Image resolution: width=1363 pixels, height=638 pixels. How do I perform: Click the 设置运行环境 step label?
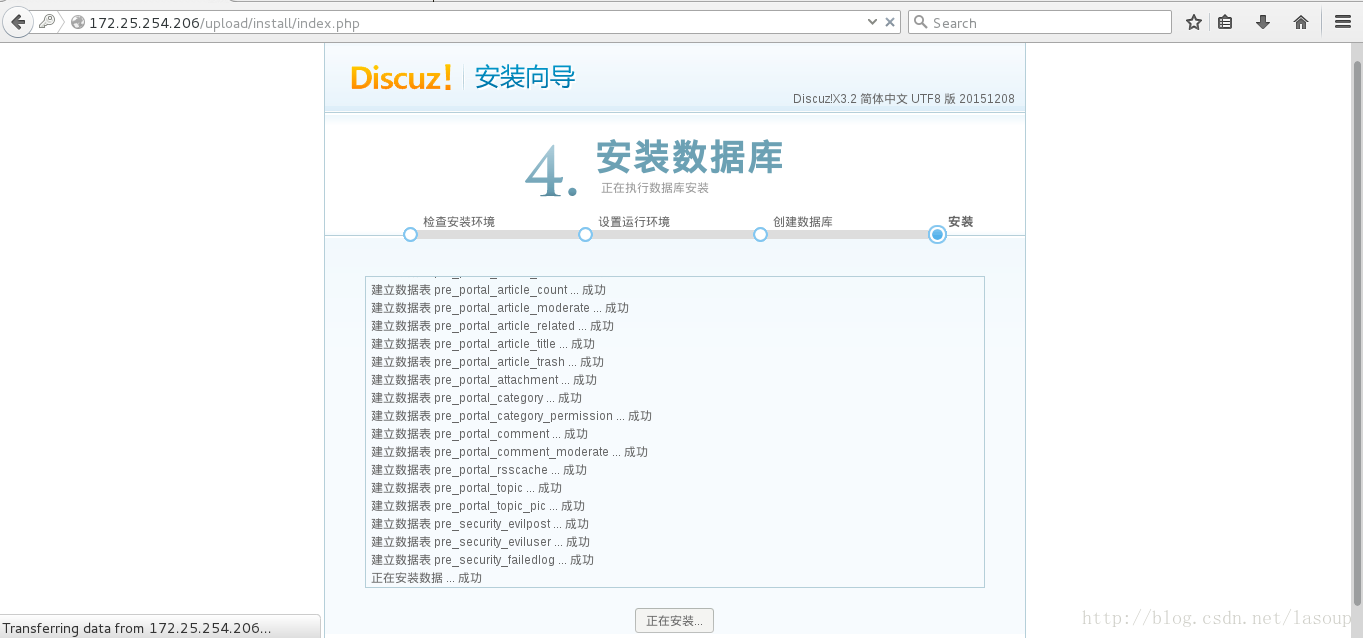634,222
